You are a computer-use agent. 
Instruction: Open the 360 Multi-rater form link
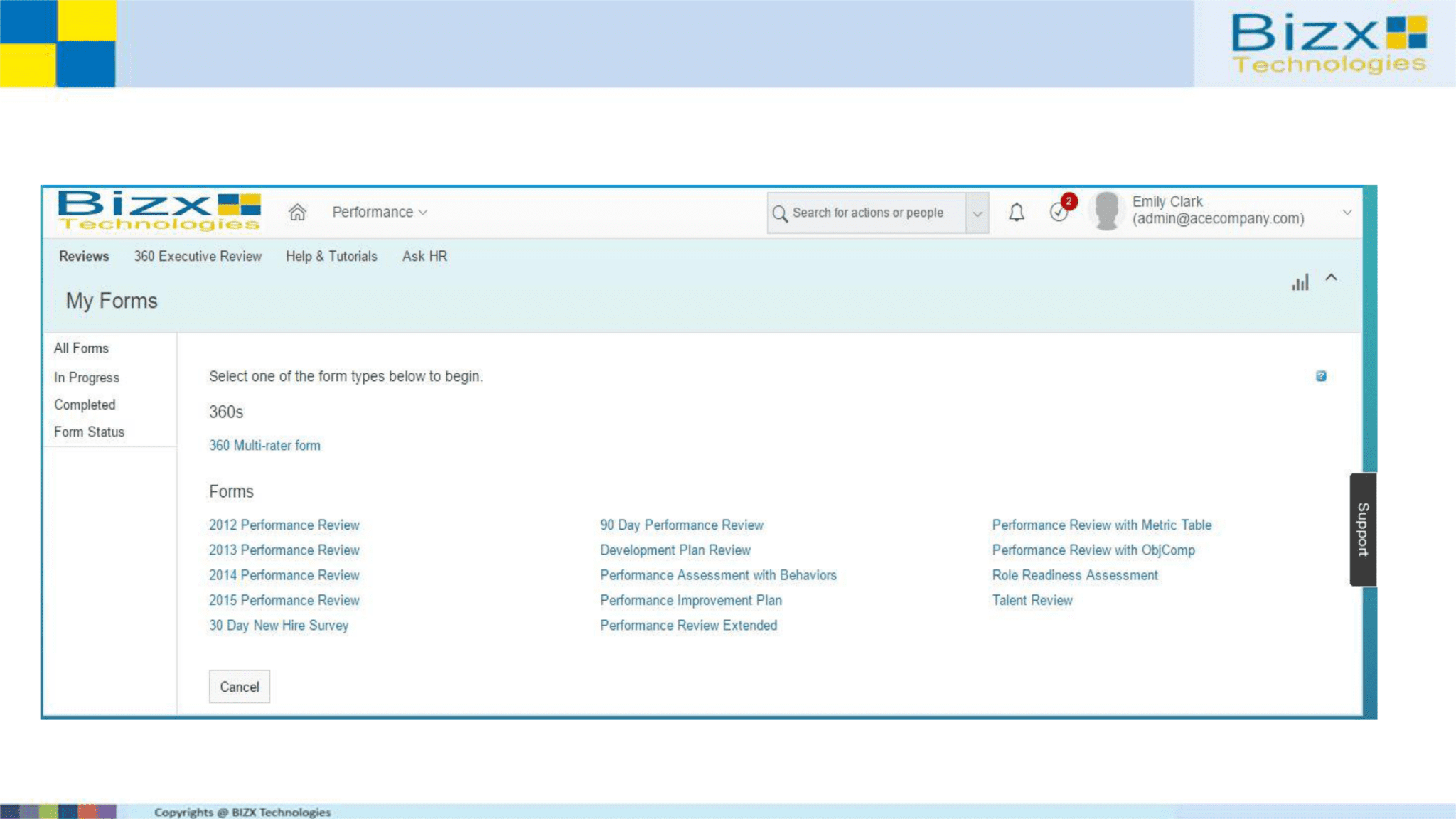click(264, 446)
